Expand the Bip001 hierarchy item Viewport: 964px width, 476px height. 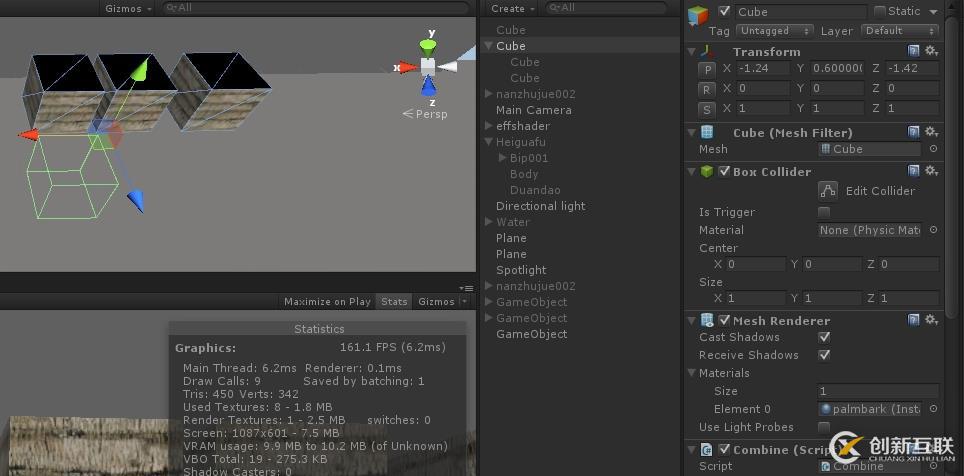502,158
